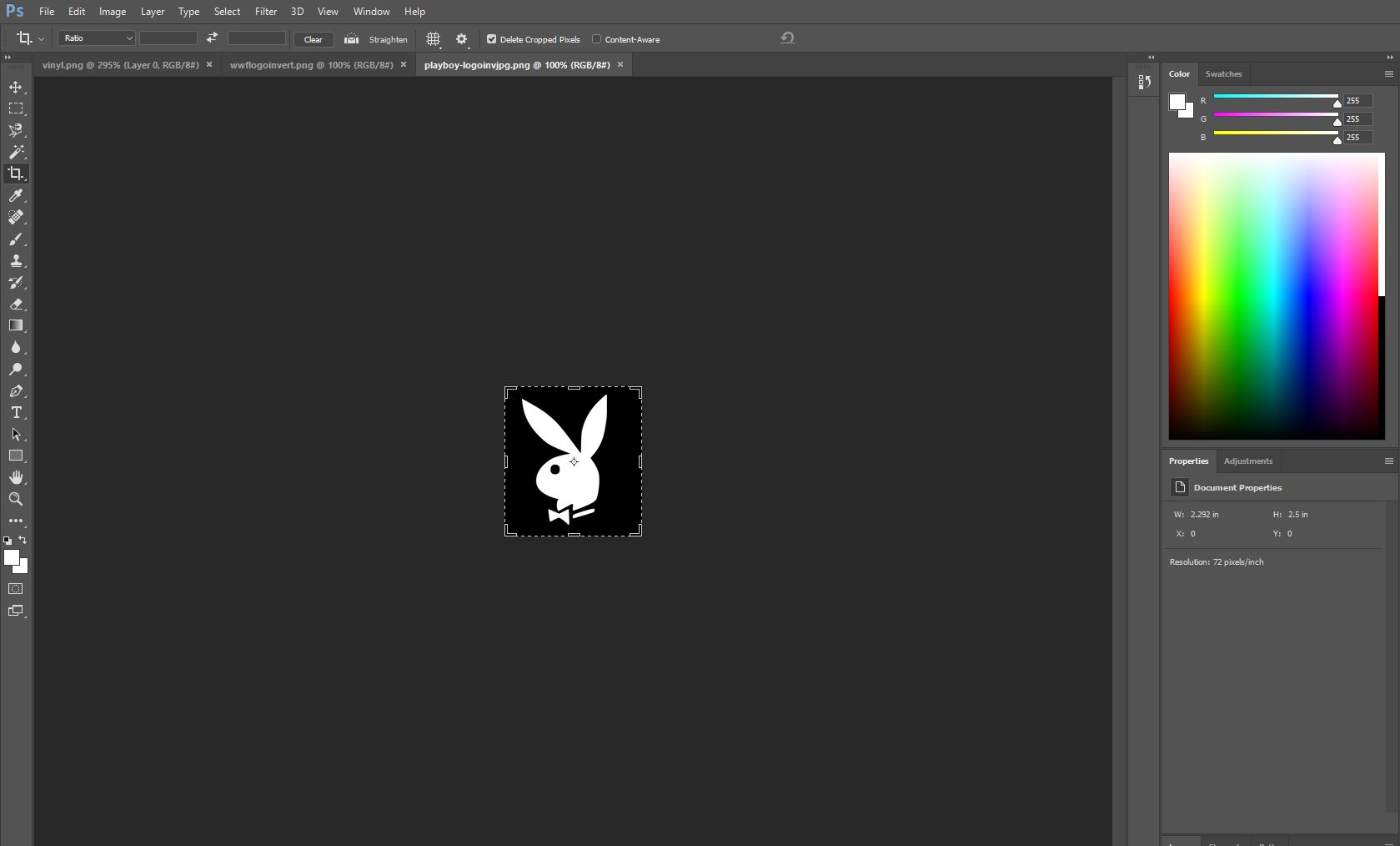Switch to the Swatches tab

pyautogui.click(x=1223, y=74)
